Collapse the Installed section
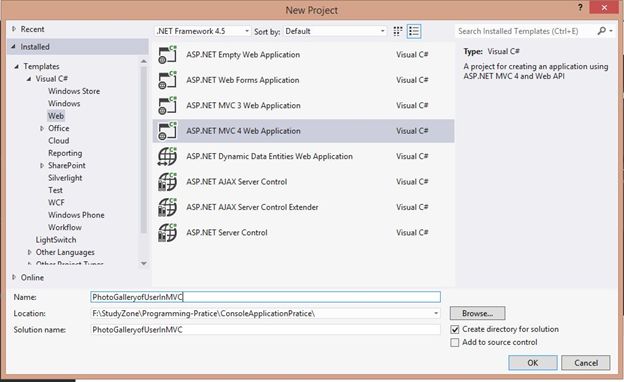This screenshot has height=382, width=624. 14,47
